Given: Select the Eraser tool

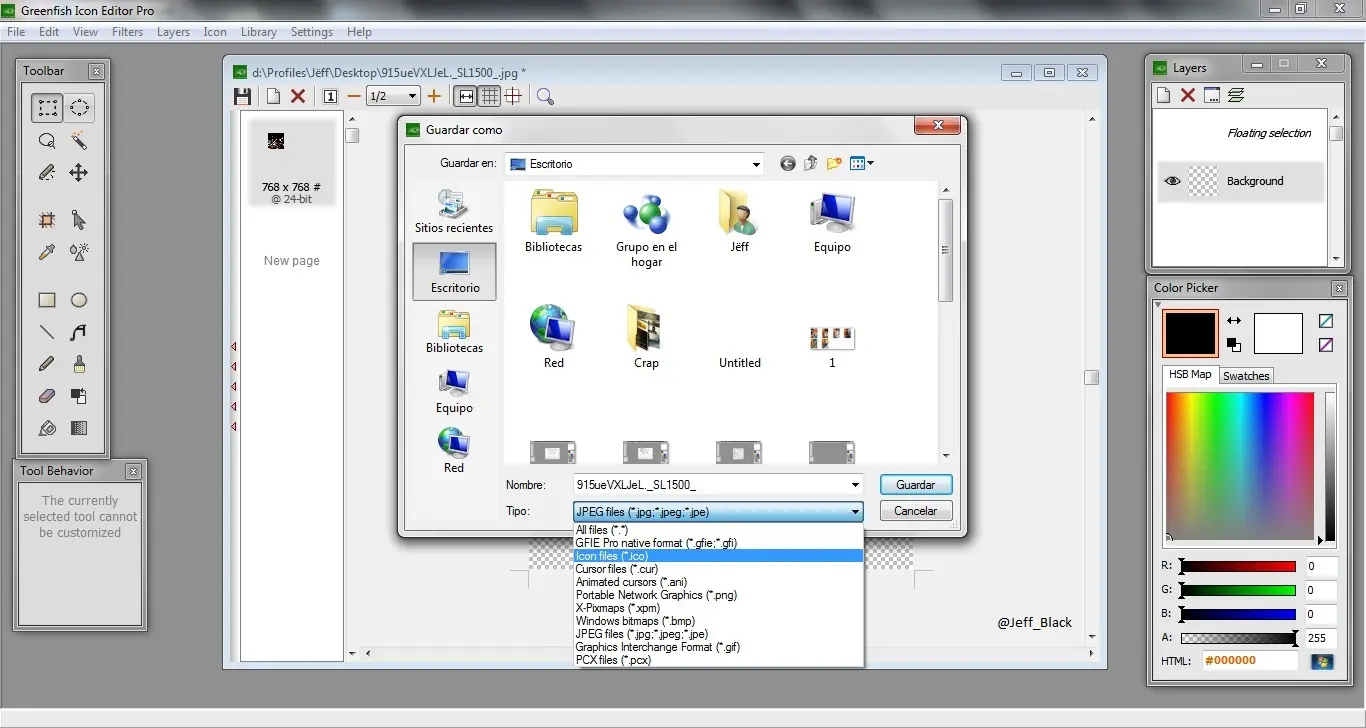Looking at the screenshot, I should tap(47, 396).
